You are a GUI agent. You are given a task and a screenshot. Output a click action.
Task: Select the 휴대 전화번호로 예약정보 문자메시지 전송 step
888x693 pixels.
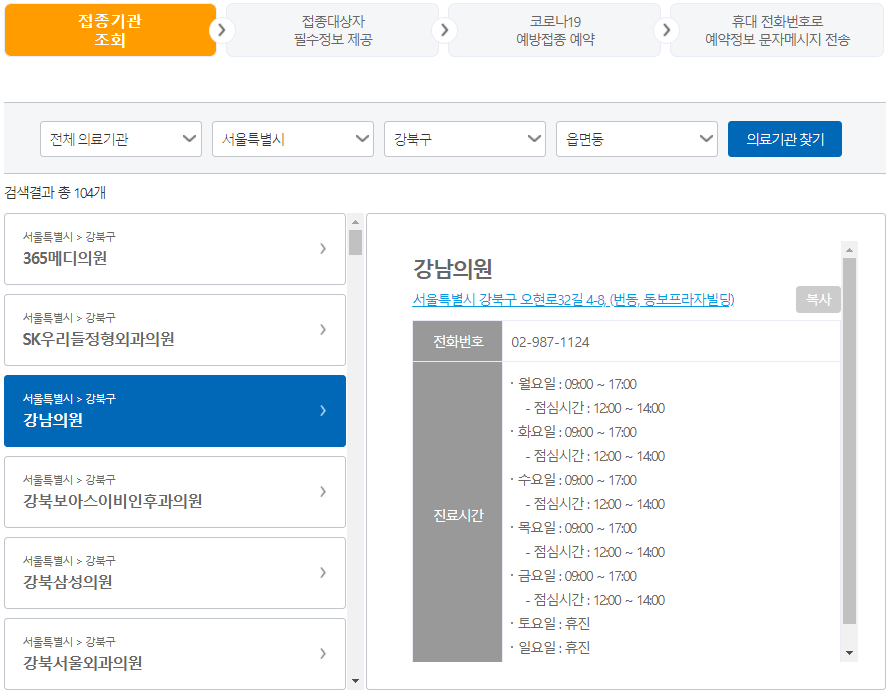[x=777, y=30]
